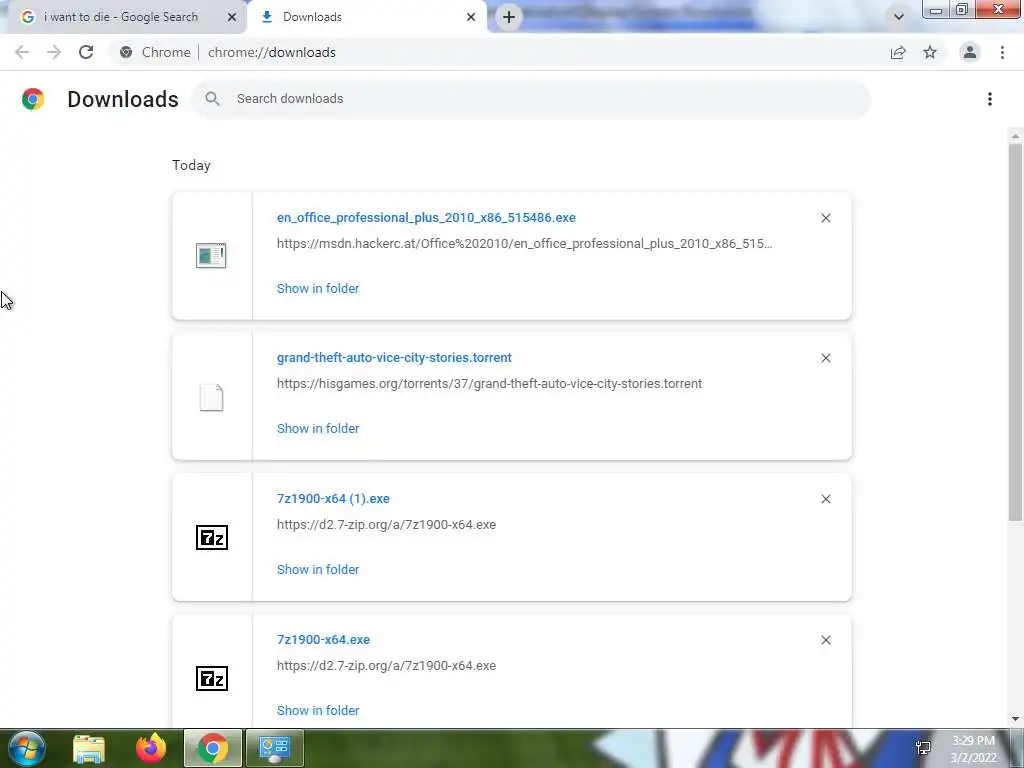
Task: Open the control panel taskbar item
Action: coord(274,748)
